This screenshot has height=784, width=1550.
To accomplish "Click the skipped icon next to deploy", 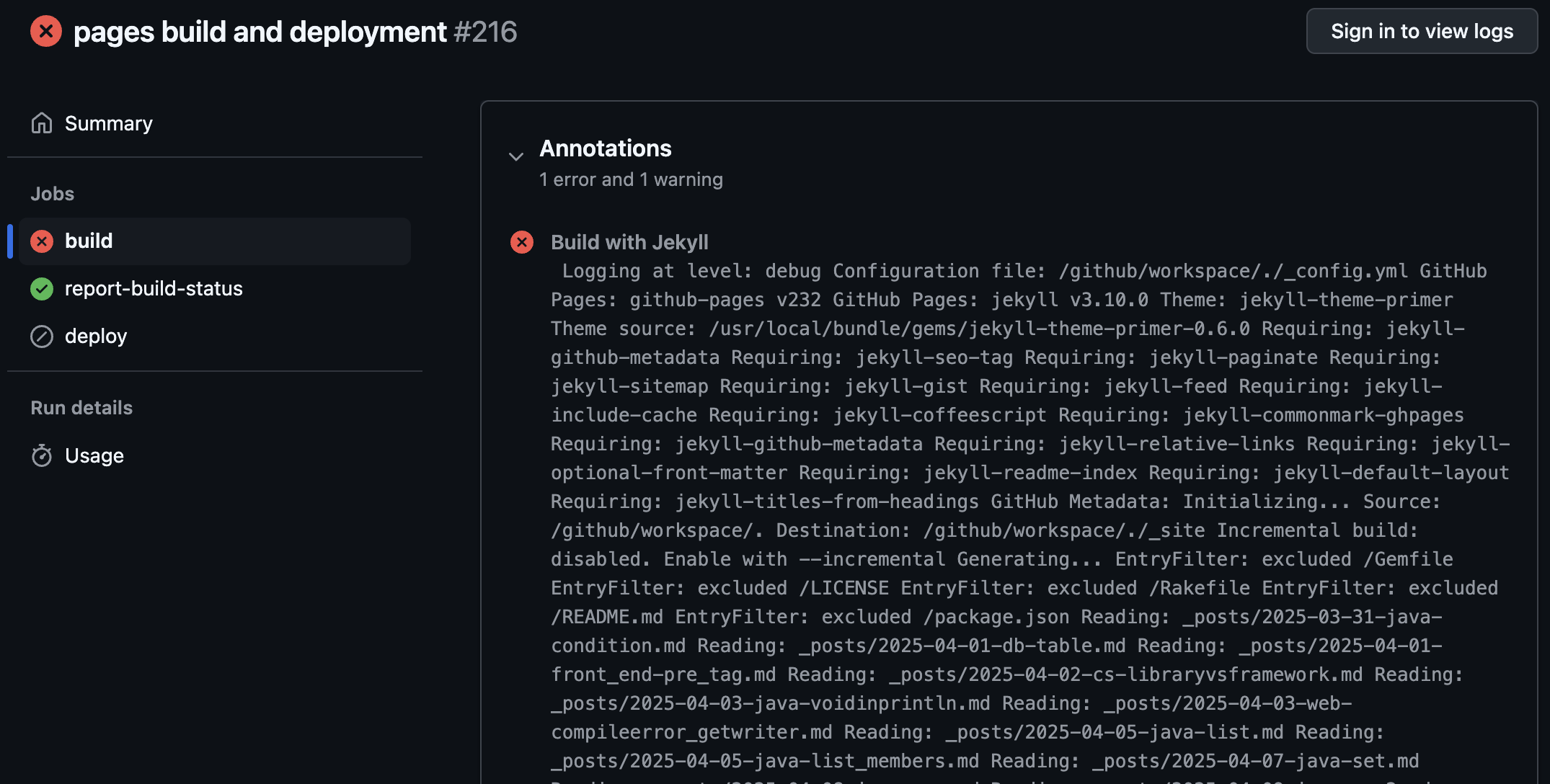I will pos(42,337).
